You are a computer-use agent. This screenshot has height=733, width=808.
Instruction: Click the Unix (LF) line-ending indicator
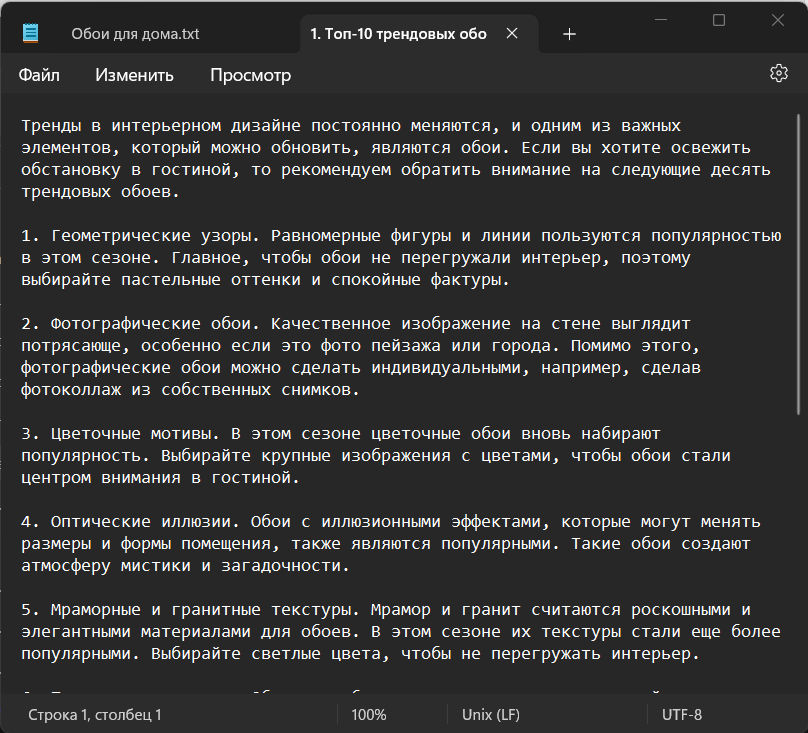click(490, 714)
